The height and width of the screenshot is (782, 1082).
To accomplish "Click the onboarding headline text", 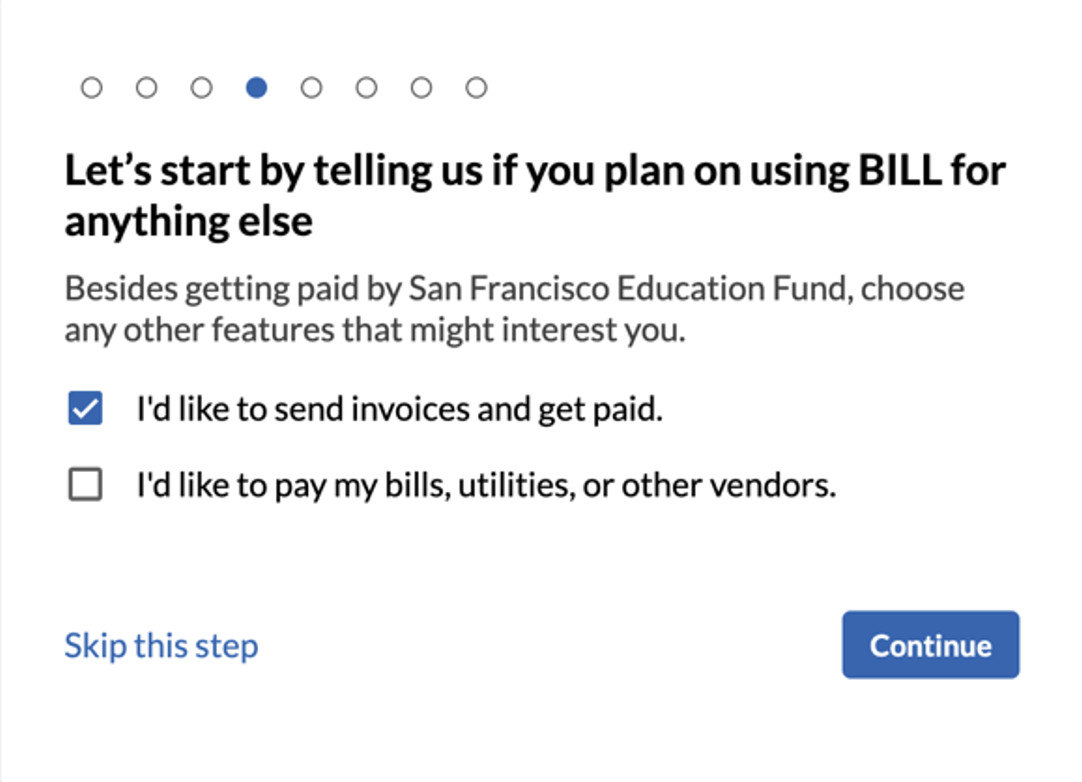I will (535, 195).
